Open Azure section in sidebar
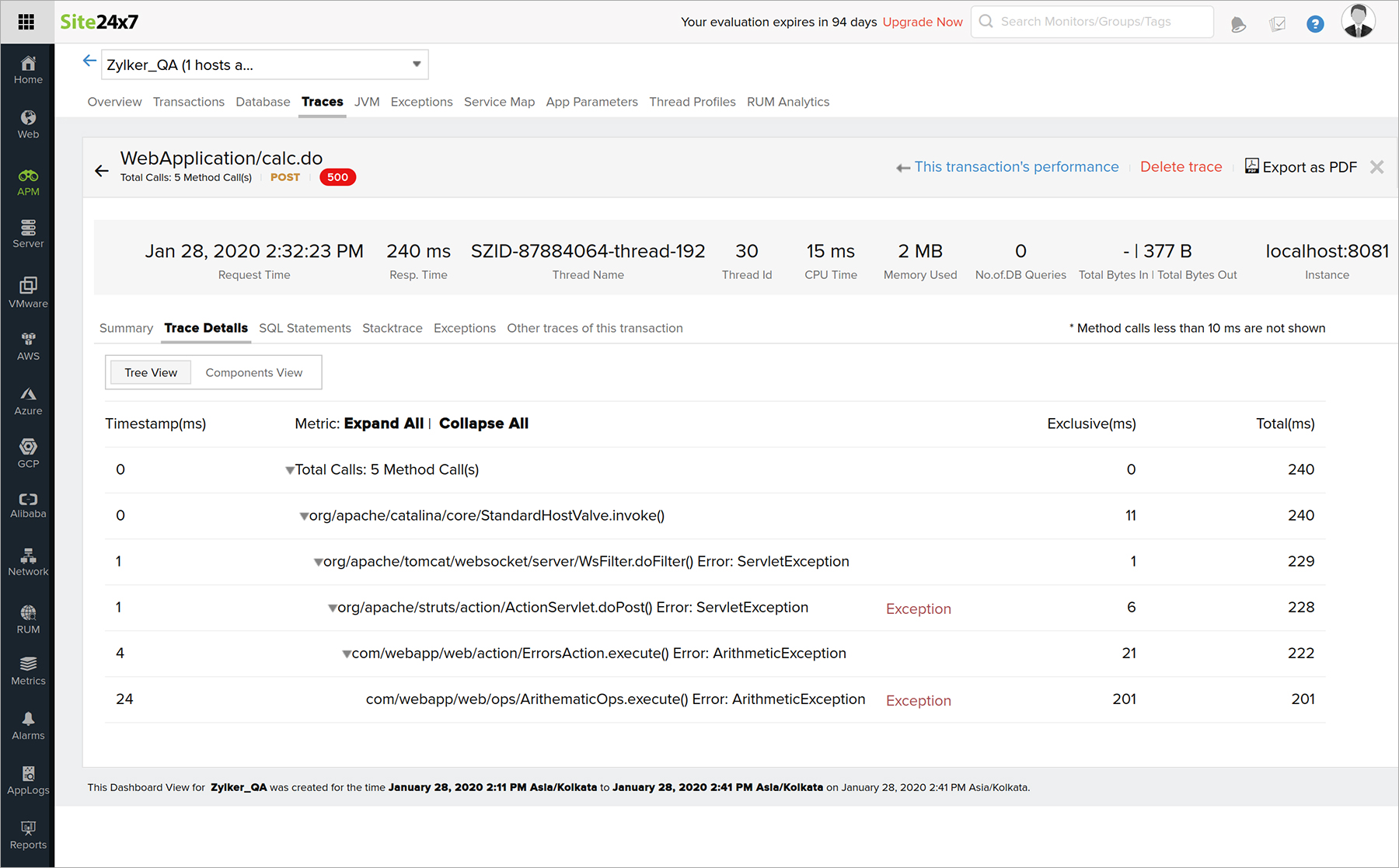Screen dimensions: 1399x868 click(28, 401)
